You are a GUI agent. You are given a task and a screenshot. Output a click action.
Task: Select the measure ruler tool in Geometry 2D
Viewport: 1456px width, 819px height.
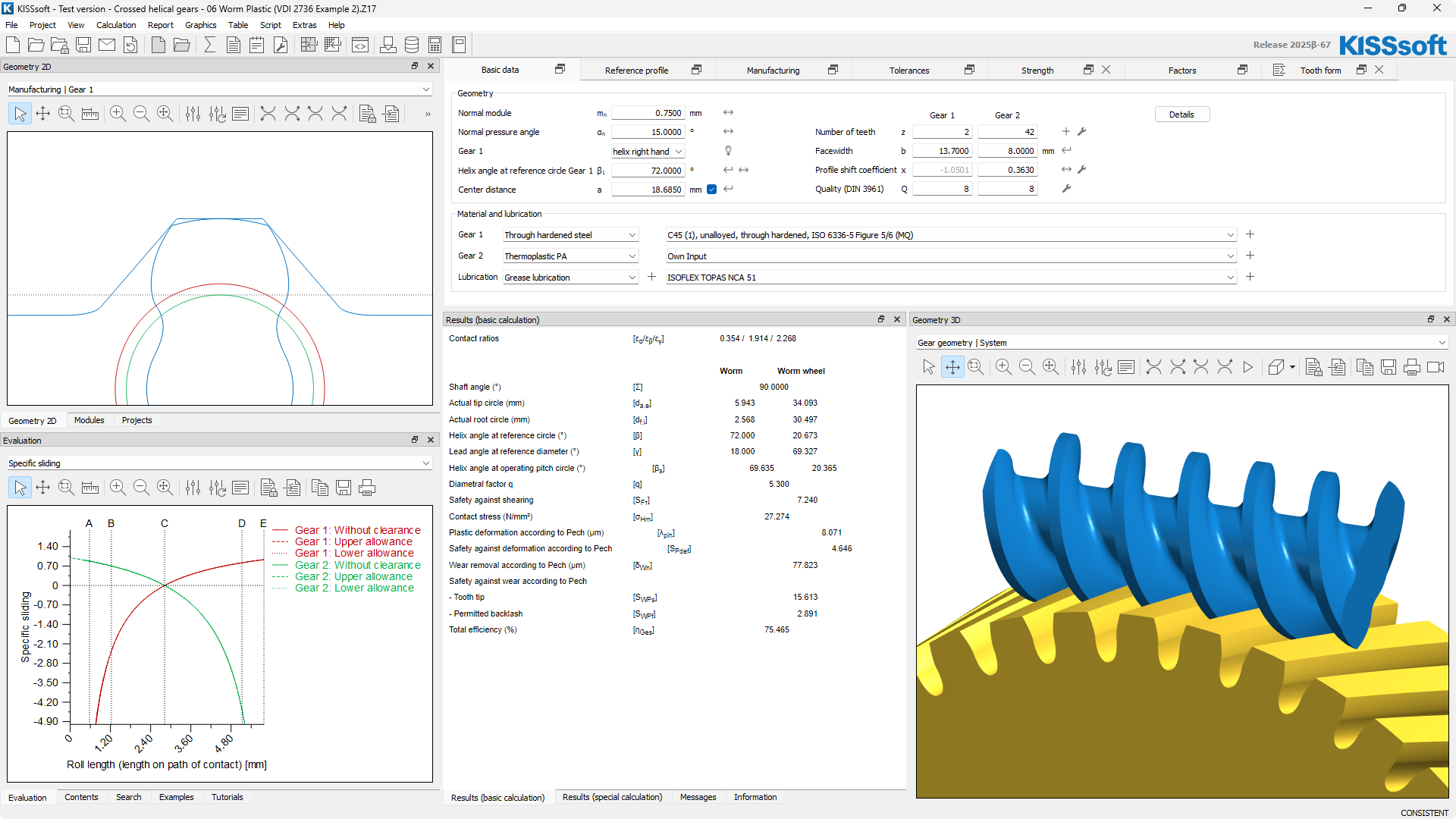(90, 114)
